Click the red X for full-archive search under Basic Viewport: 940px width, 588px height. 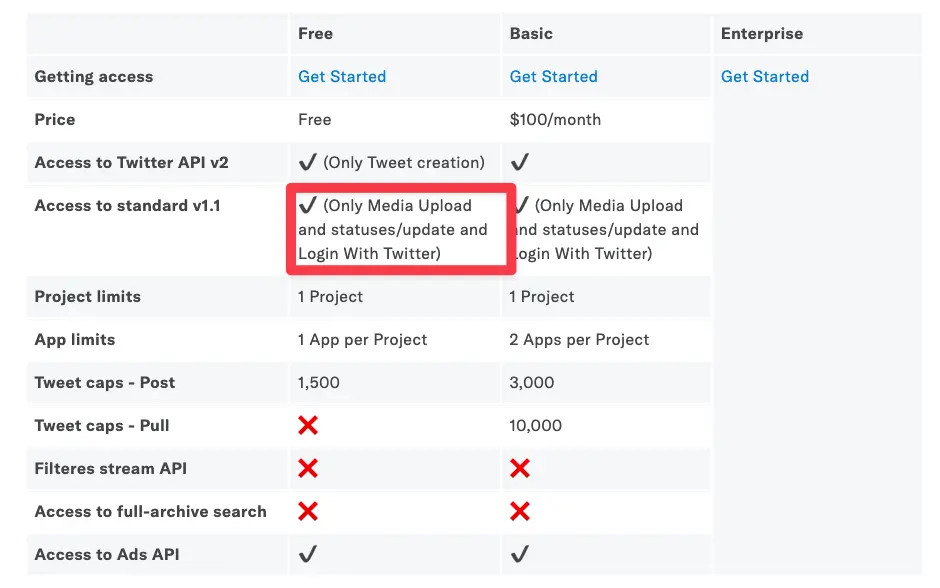[x=519, y=511]
